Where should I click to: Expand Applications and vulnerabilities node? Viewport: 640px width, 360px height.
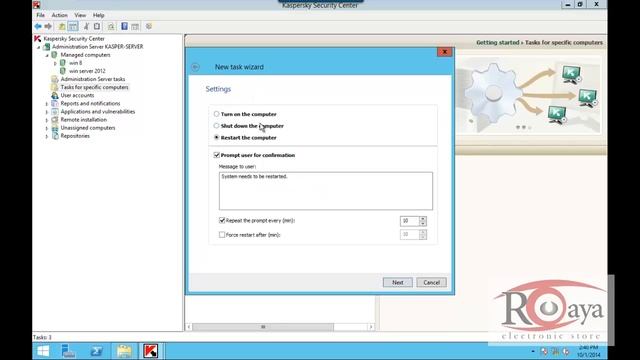coord(47,112)
